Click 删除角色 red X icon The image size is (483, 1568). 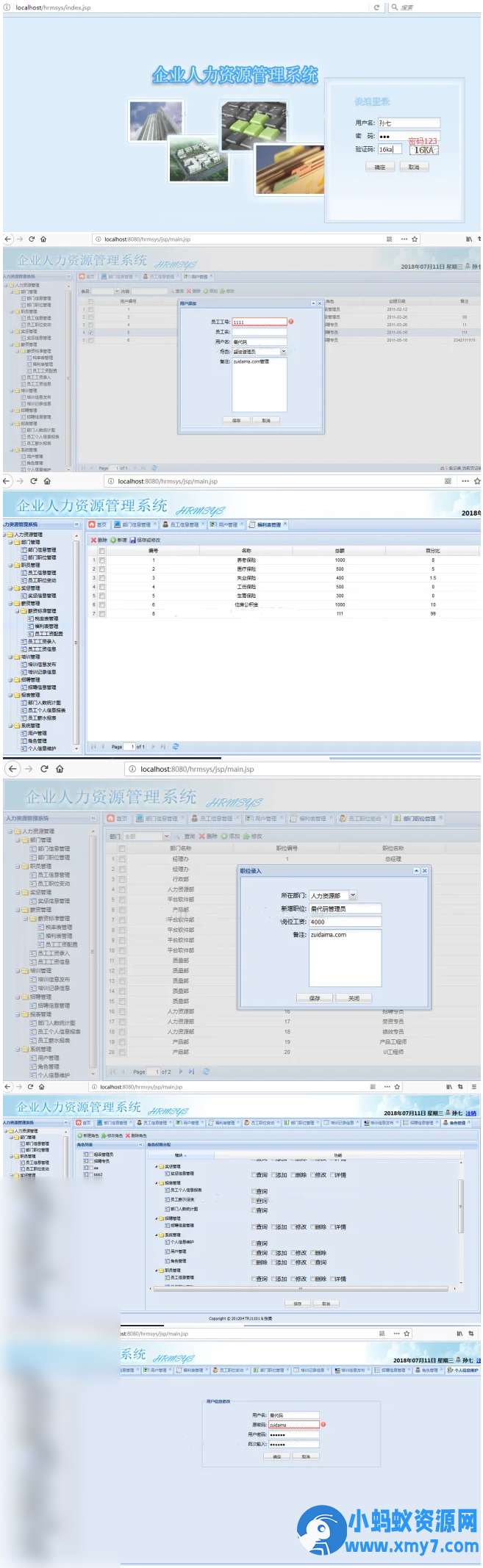128,1135
